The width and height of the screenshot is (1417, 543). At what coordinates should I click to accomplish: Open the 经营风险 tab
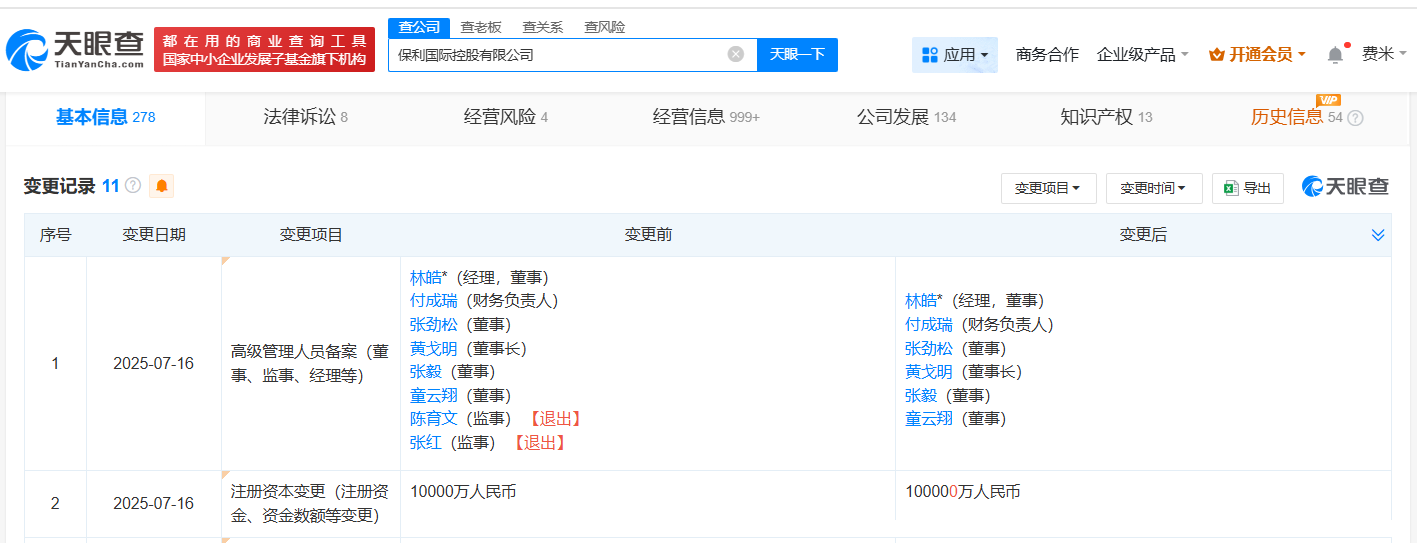point(505,117)
